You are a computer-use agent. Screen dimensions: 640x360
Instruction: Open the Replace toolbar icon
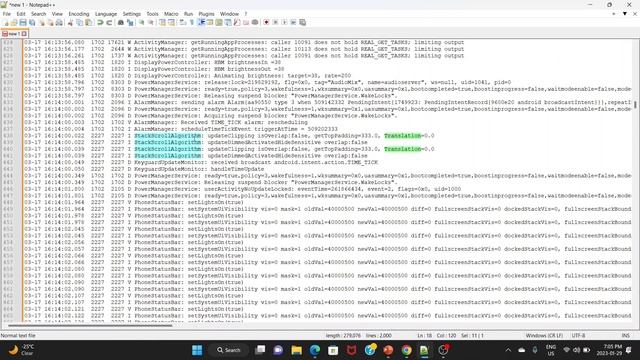click(x=130, y=22)
